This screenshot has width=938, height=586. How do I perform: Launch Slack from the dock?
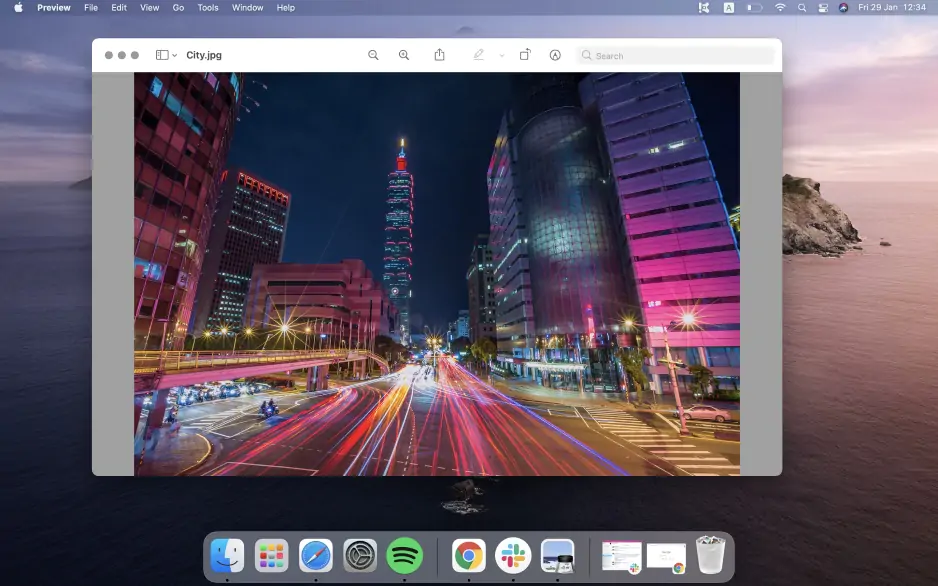[x=514, y=555]
